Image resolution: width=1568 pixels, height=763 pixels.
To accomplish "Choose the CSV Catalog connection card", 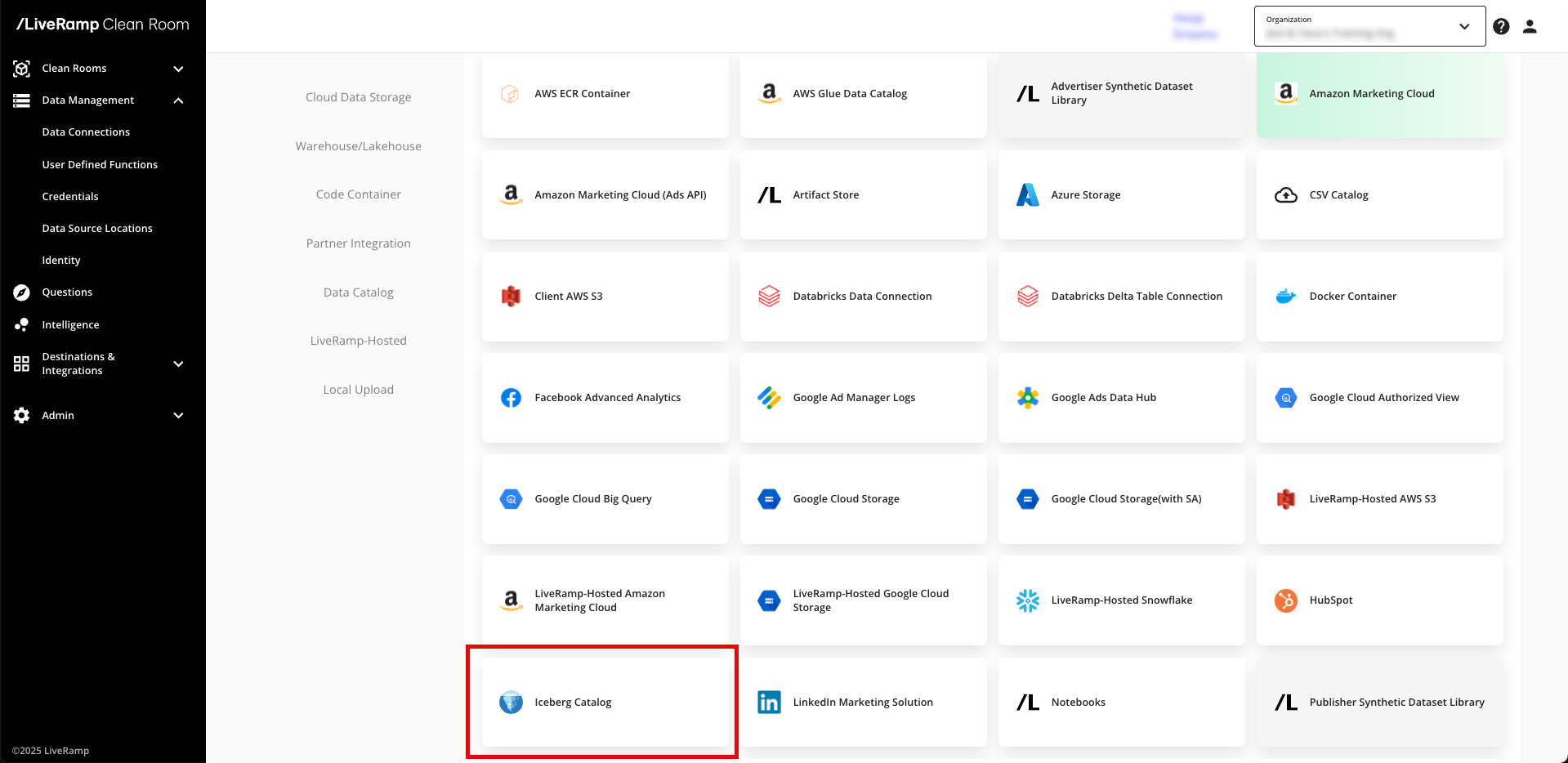I will tap(1379, 195).
